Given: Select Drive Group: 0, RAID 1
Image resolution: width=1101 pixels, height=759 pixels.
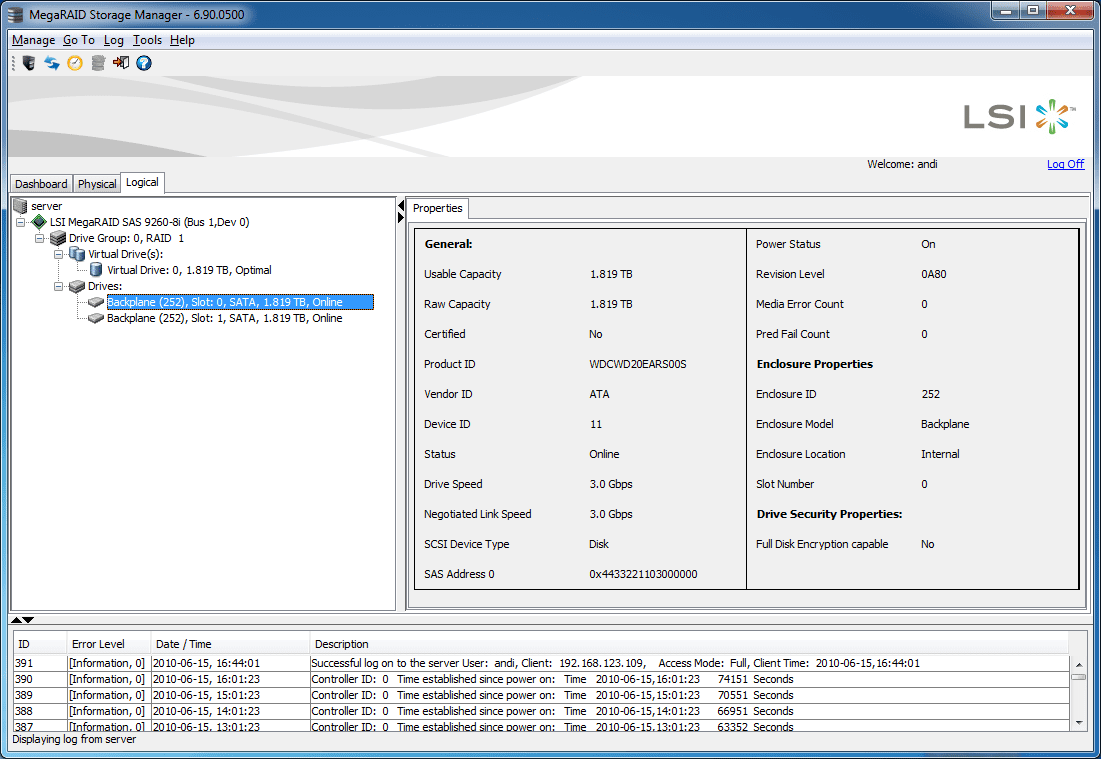Looking at the screenshot, I should click(126, 238).
